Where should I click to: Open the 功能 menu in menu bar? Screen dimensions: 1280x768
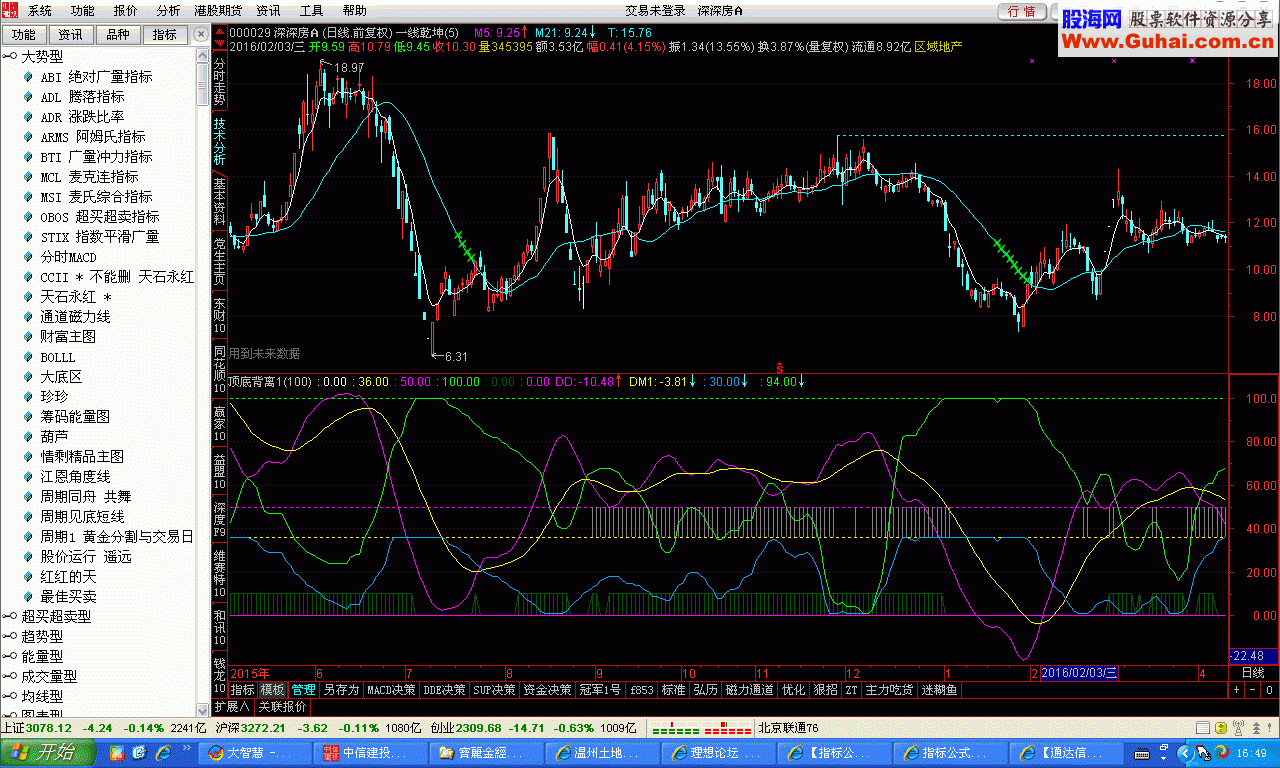(83, 11)
